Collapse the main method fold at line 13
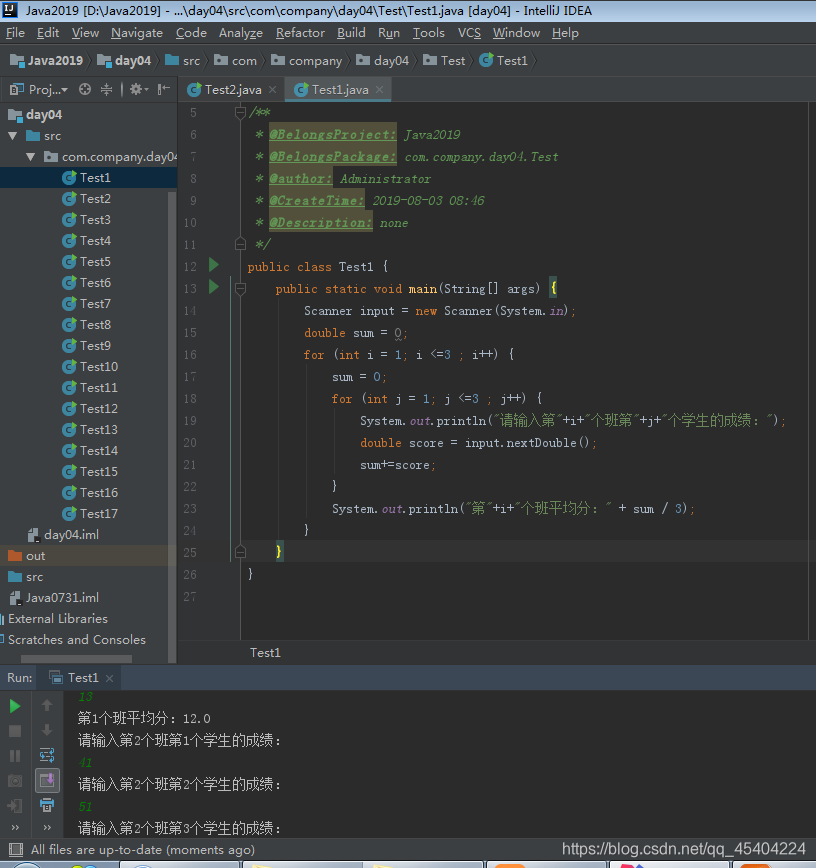This screenshot has height=868, width=816. (240, 288)
